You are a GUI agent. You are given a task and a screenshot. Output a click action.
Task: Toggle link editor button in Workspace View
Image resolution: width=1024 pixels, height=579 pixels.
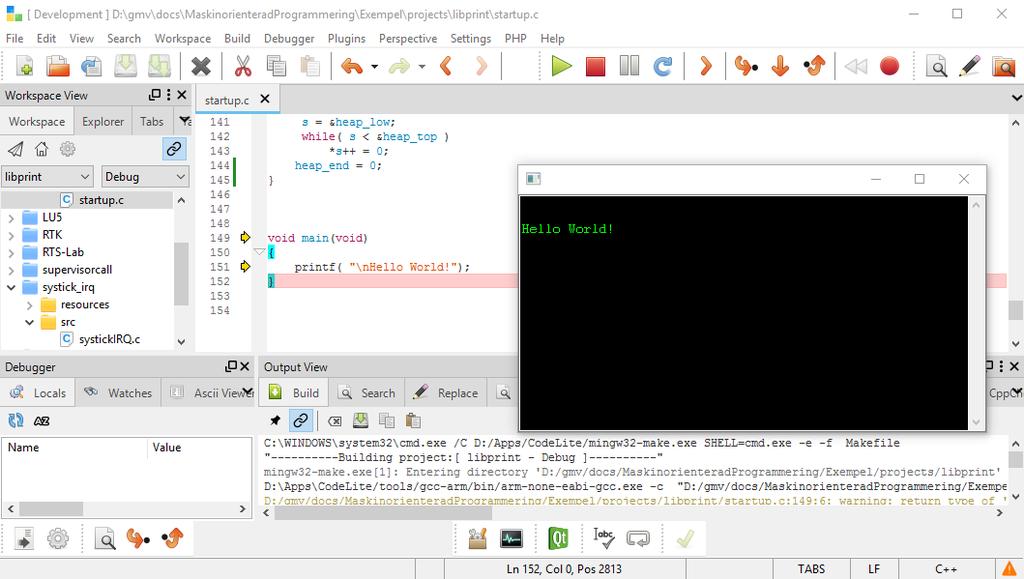click(174, 149)
